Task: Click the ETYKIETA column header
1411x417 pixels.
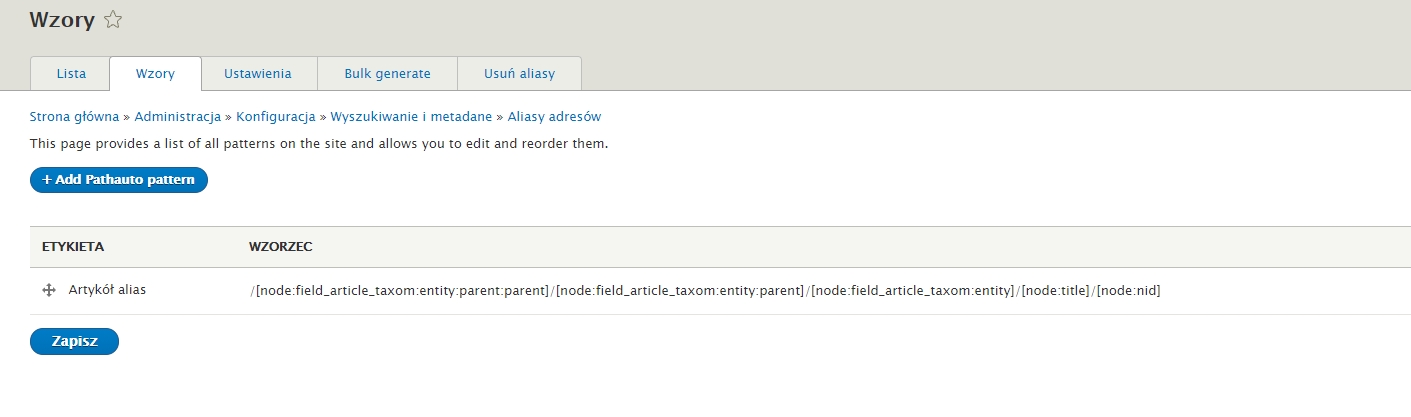Action: pyautogui.click(x=73, y=246)
